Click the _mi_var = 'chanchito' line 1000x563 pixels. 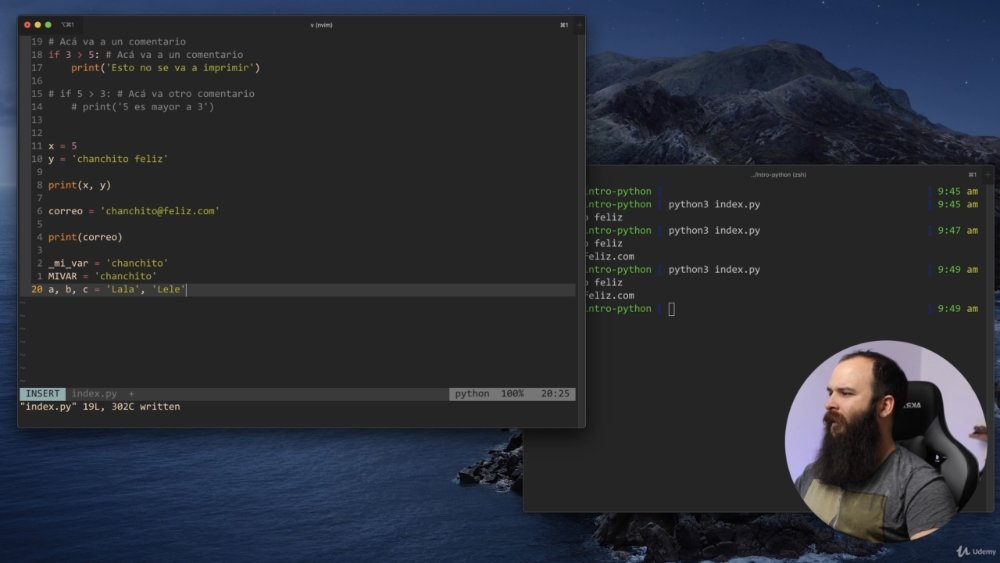(108, 263)
